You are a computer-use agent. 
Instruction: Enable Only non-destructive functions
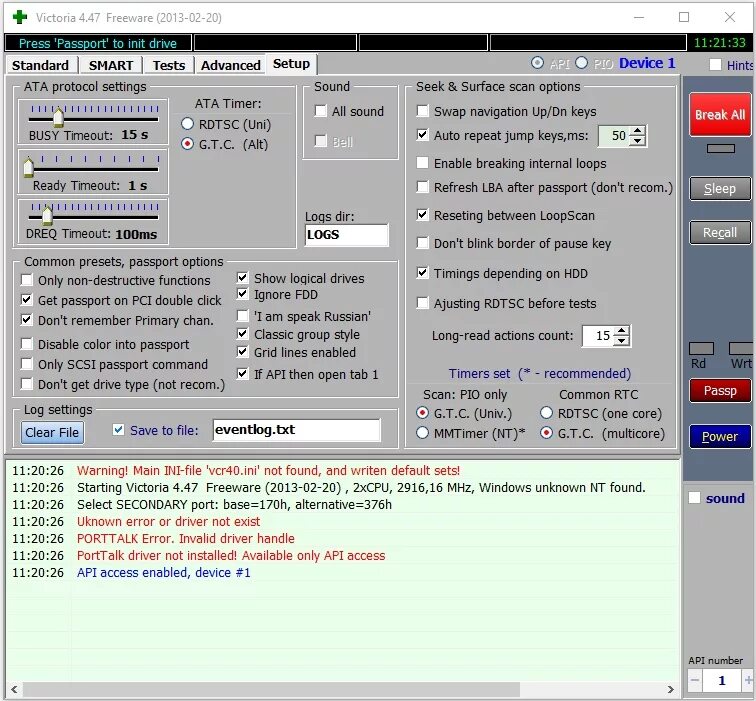tap(27, 280)
